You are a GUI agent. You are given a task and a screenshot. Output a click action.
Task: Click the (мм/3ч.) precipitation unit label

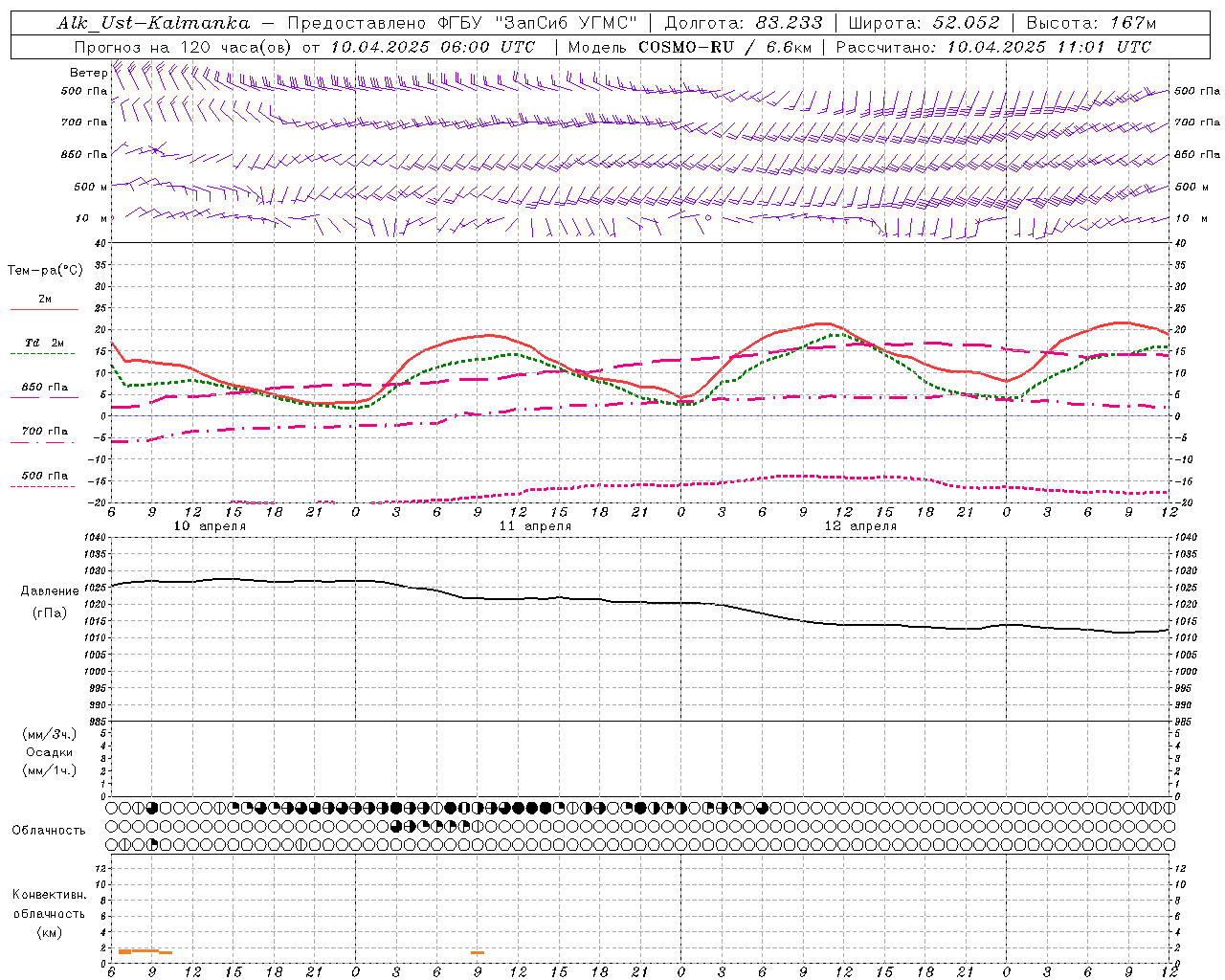pos(50,734)
